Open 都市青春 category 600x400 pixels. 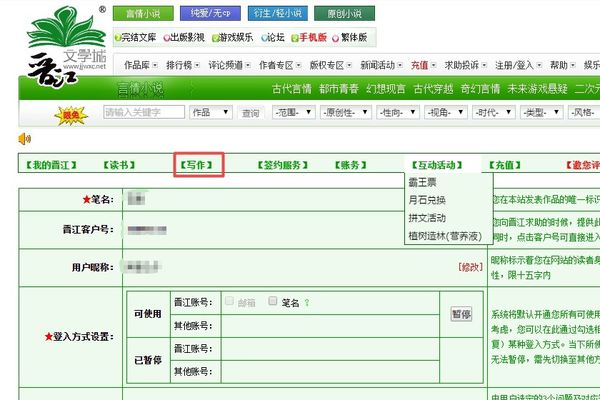[339, 89]
